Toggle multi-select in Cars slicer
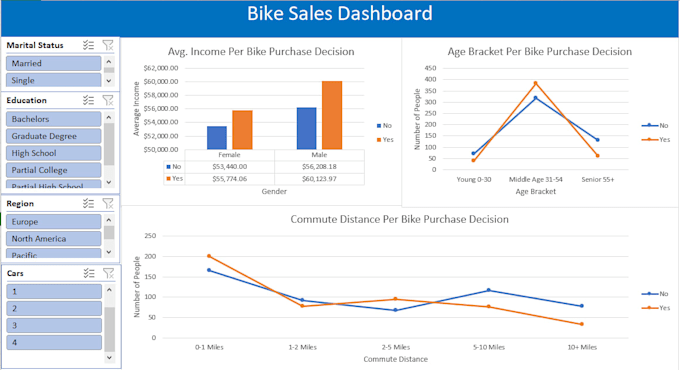 point(89,273)
